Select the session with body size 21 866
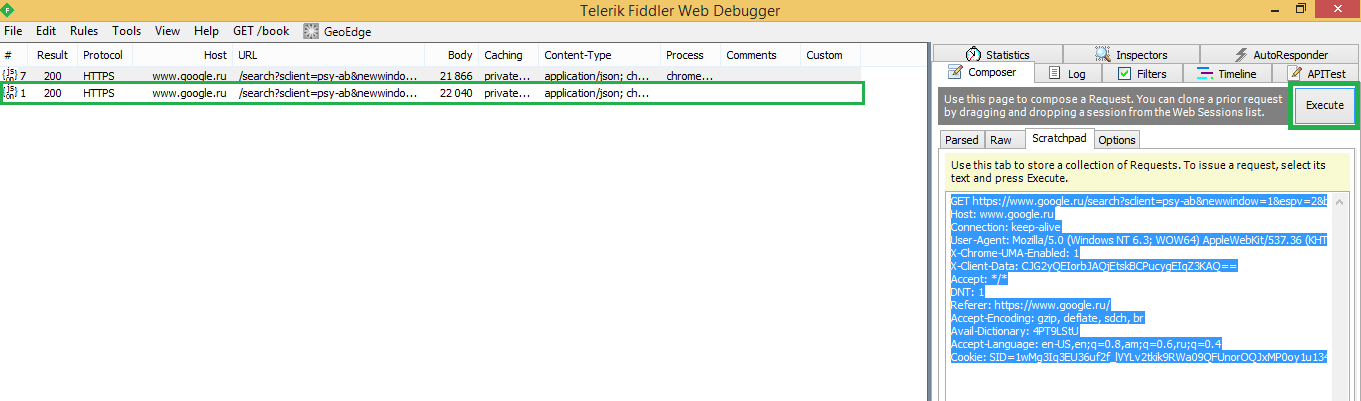This screenshot has width=1361, height=401. [x=432, y=76]
